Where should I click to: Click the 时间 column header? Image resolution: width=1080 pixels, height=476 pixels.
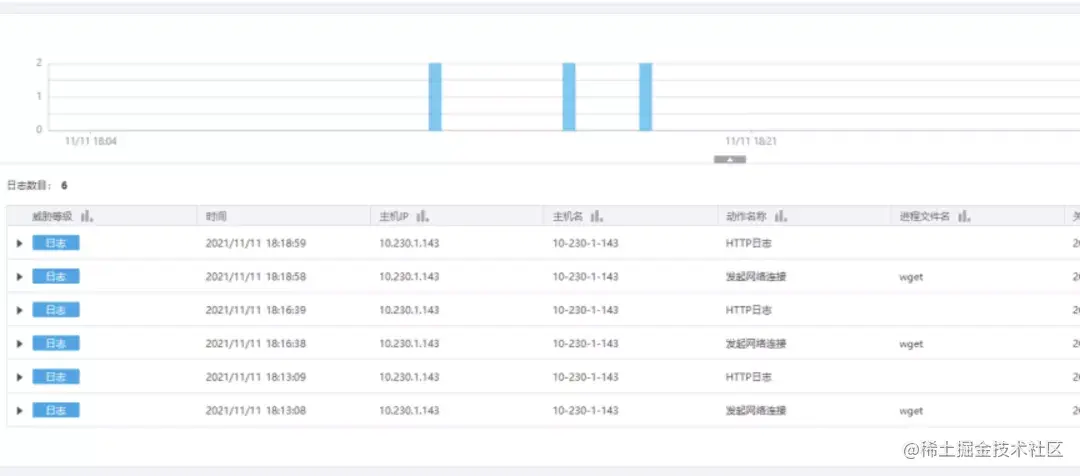(216, 216)
